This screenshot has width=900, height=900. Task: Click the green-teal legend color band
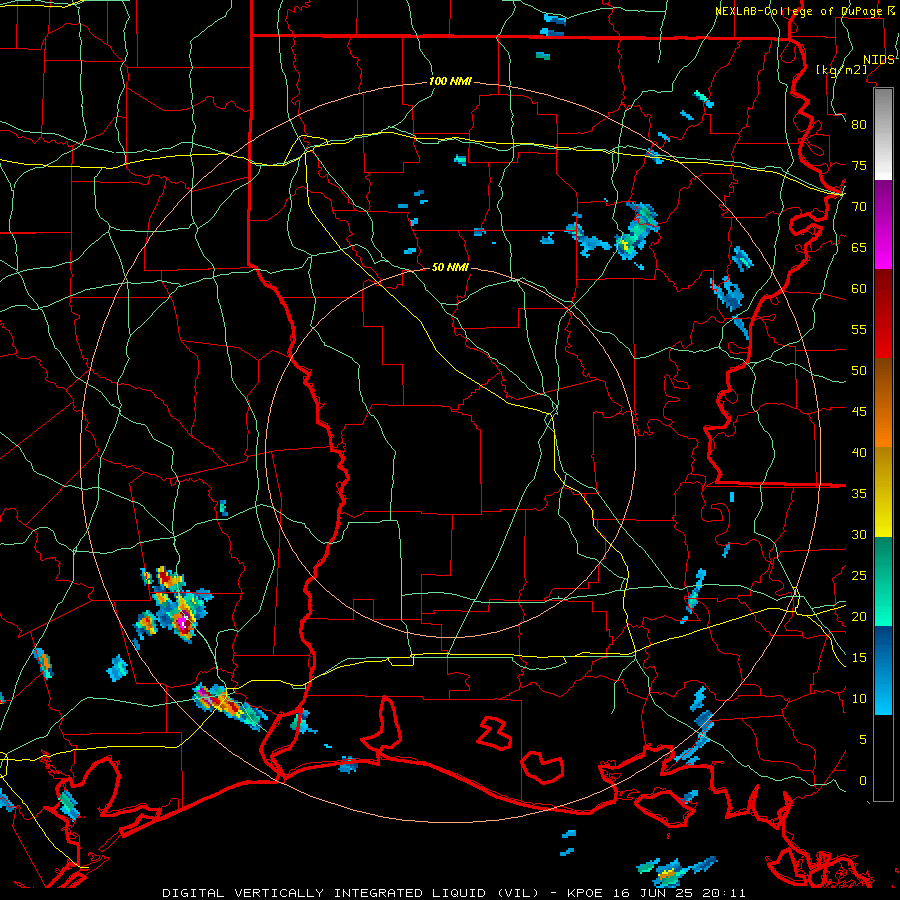883,581
